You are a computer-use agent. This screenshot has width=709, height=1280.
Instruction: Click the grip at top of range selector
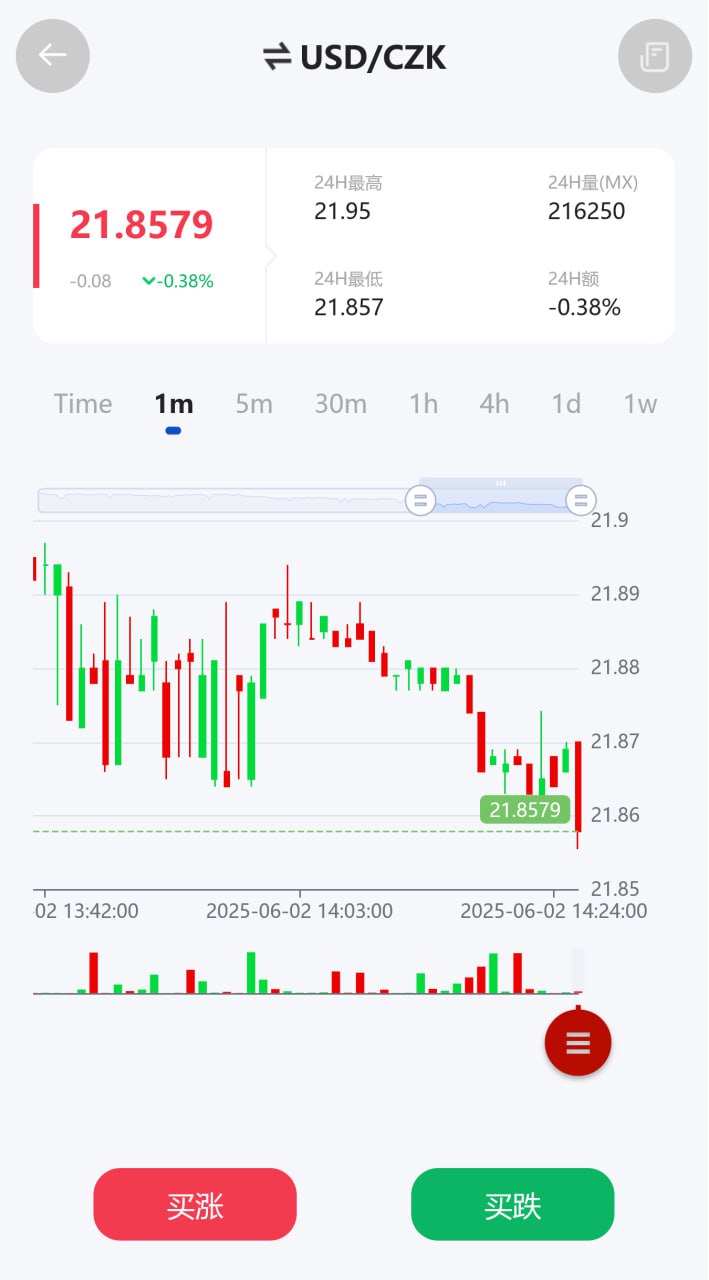(x=500, y=483)
